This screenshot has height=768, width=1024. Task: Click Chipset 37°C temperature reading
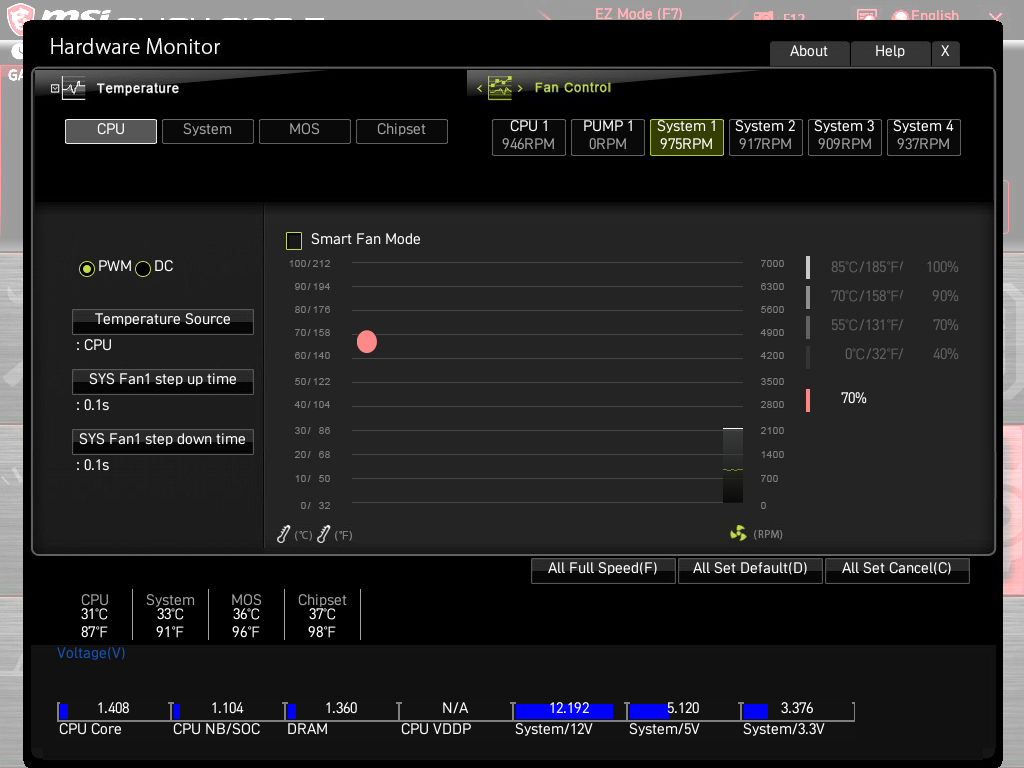322,615
